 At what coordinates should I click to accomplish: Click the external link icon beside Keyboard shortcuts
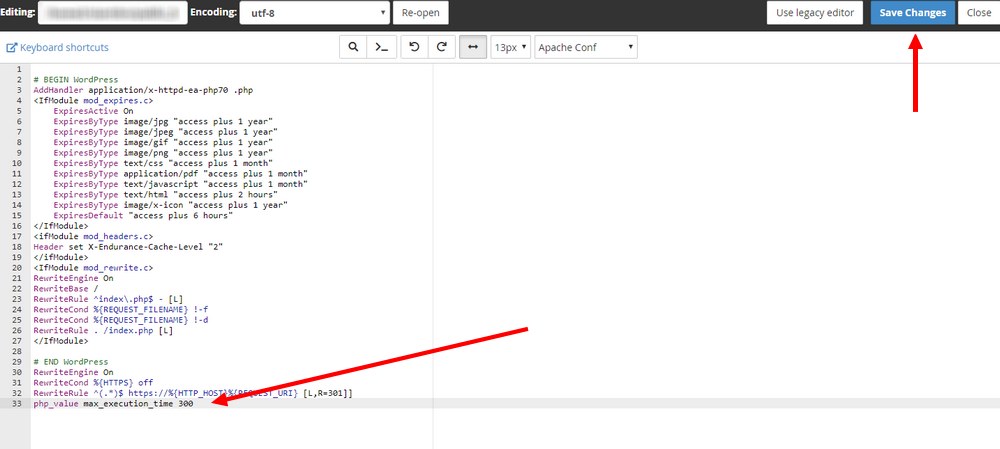pyautogui.click(x=12, y=48)
